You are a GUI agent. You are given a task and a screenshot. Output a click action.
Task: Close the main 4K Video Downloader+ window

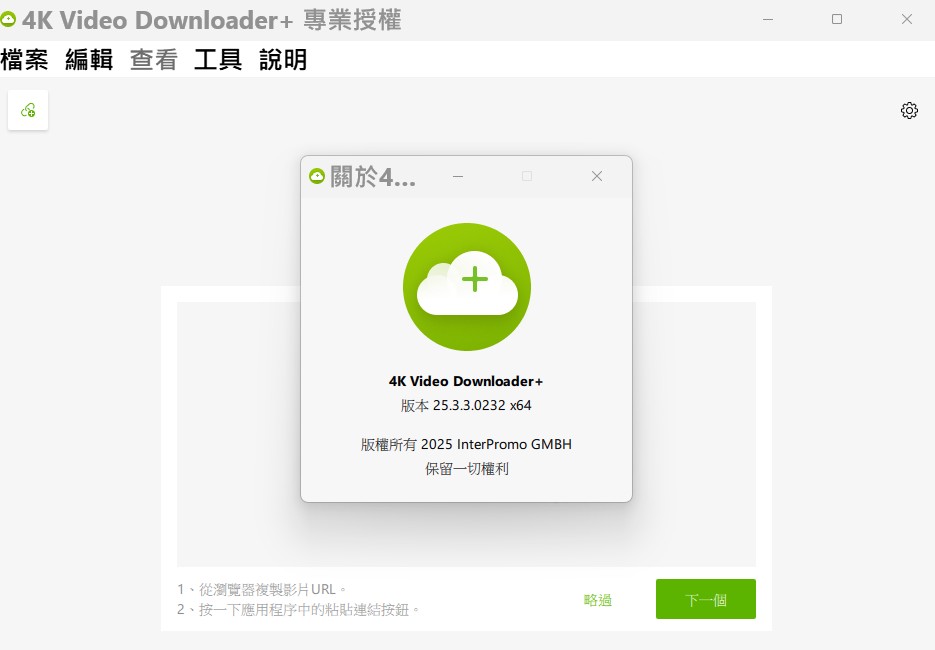tap(906, 19)
